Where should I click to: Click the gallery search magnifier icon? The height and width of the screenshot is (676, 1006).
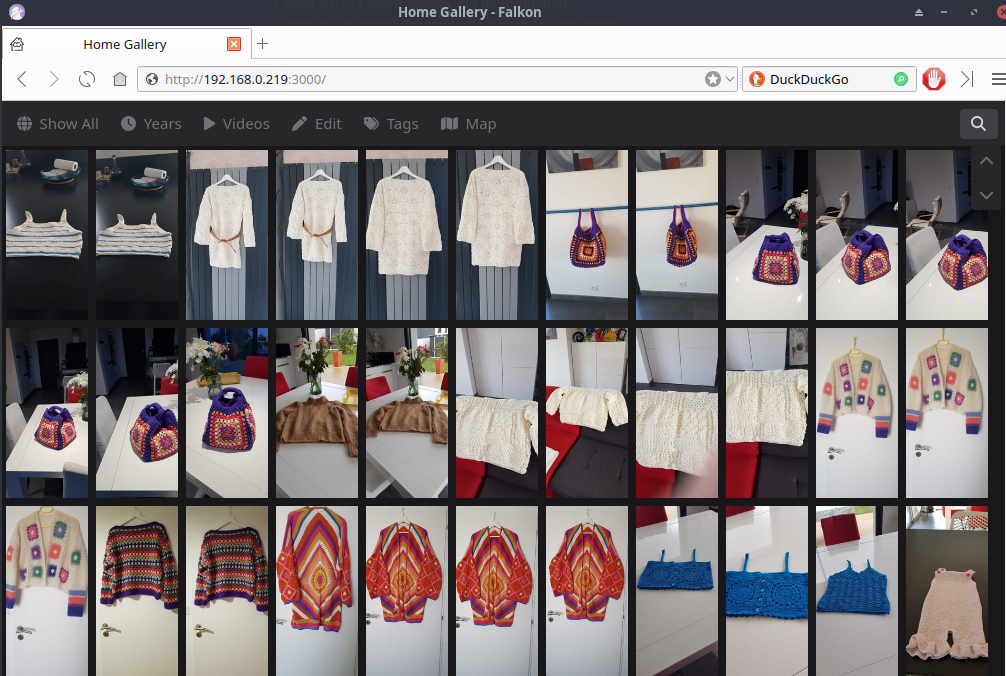(977, 124)
